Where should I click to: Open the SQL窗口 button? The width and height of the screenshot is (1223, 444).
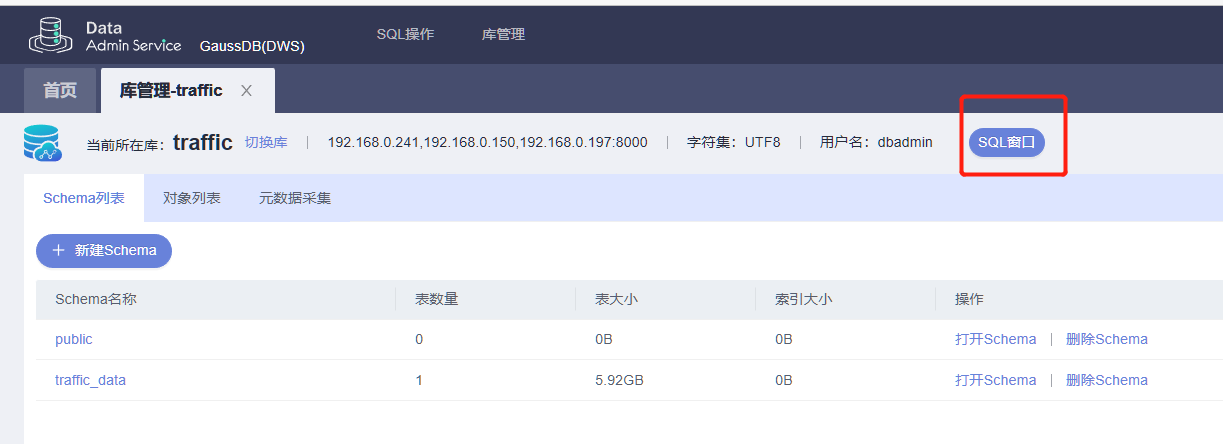coord(1006,142)
